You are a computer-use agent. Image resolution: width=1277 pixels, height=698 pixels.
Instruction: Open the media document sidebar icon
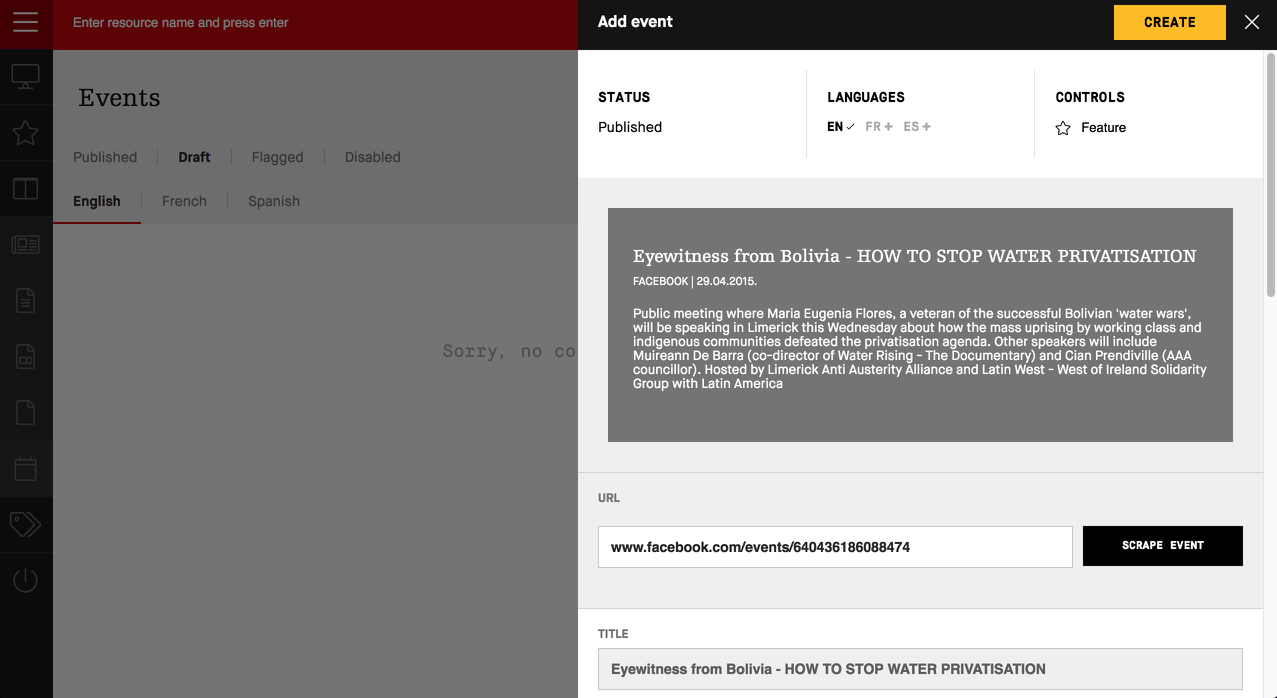(x=26, y=356)
